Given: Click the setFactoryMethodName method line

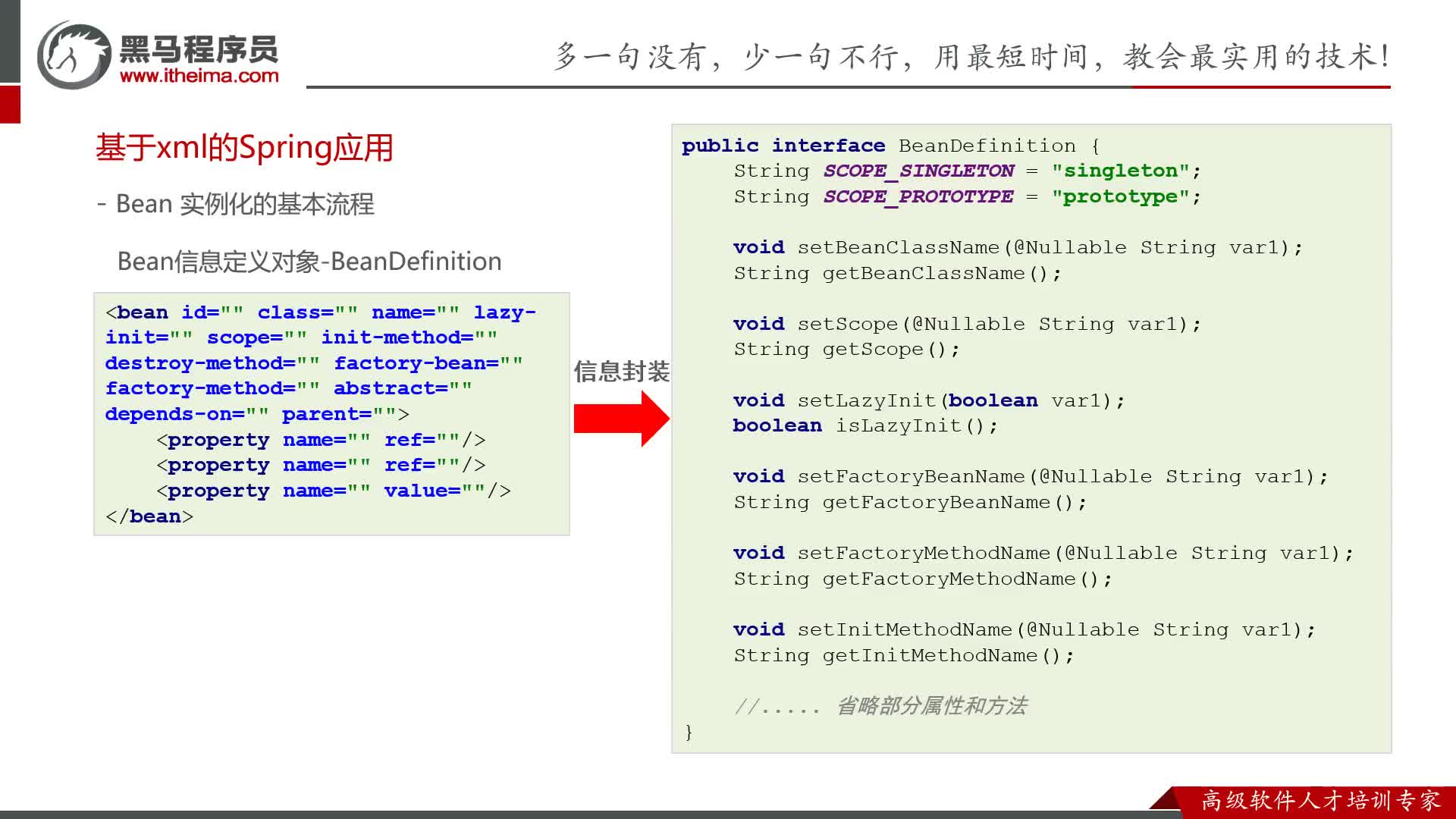Looking at the screenshot, I should tap(1043, 553).
